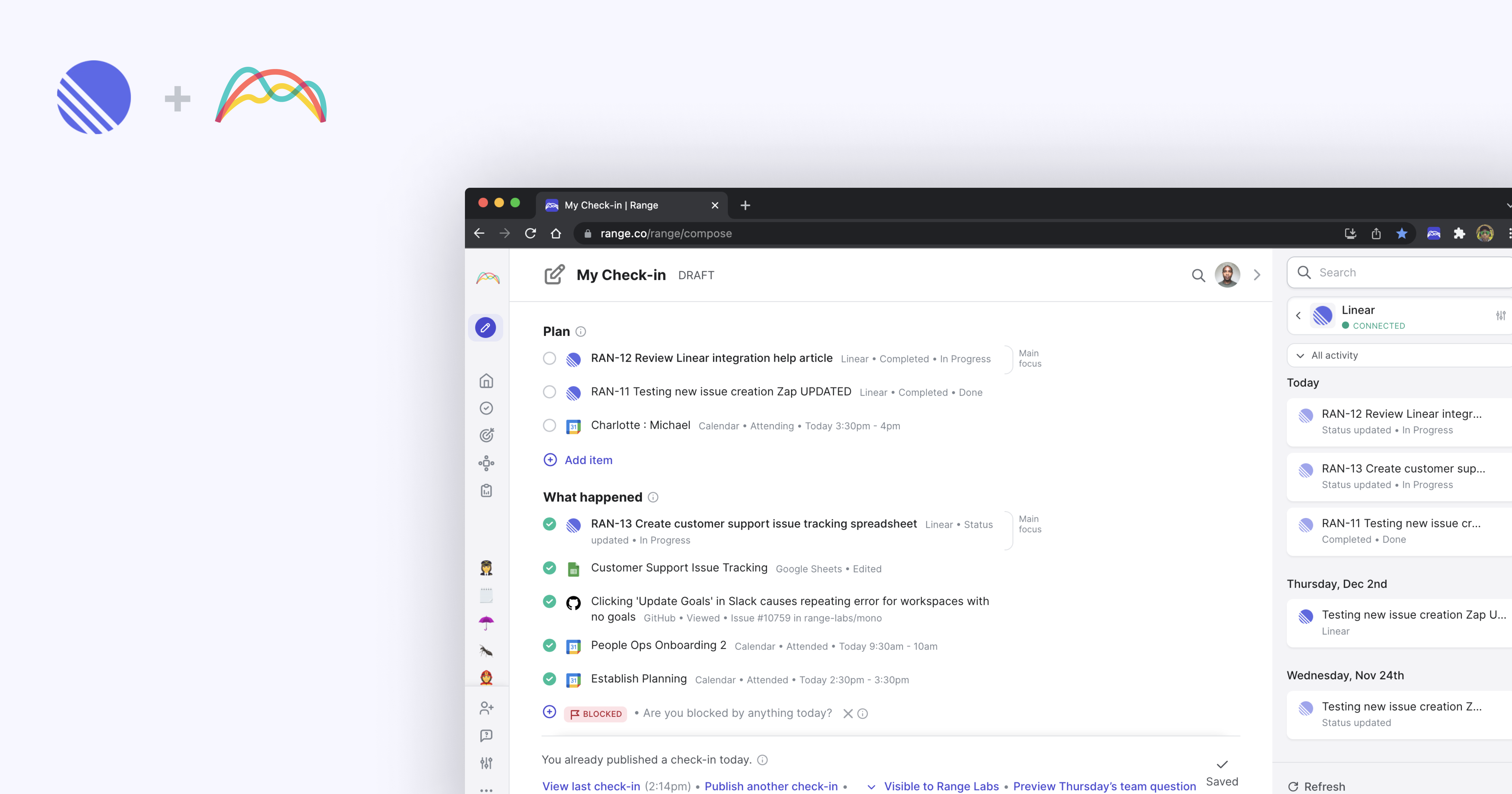Screen dimensions: 1512x794
Task: Click the BLOCKED flag tag
Action: 595,714
